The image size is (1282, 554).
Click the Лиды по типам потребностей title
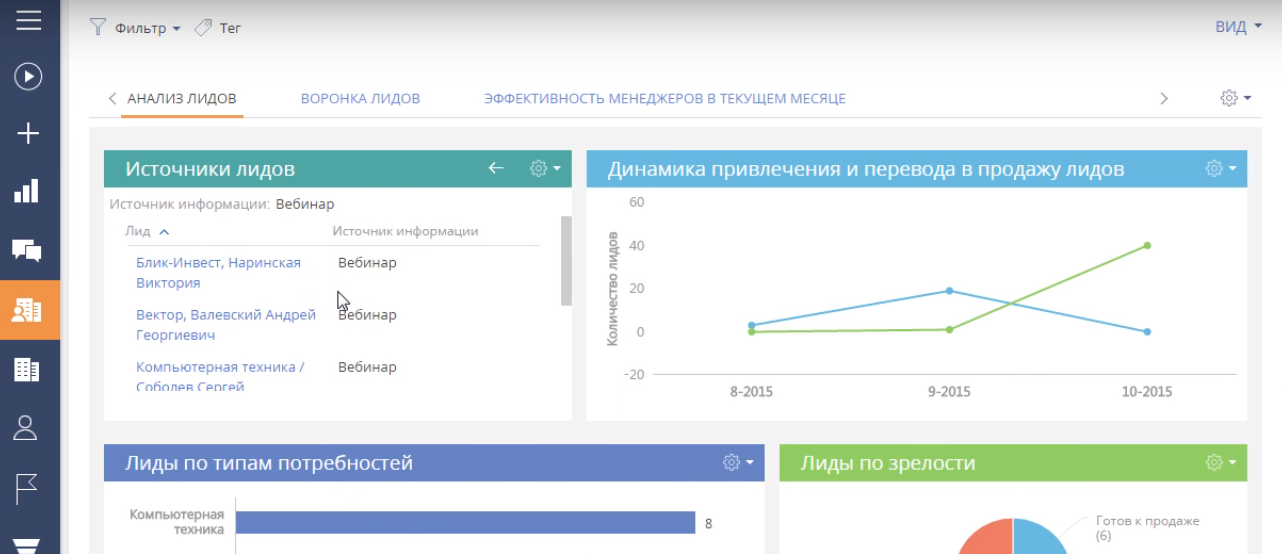coord(269,463)
